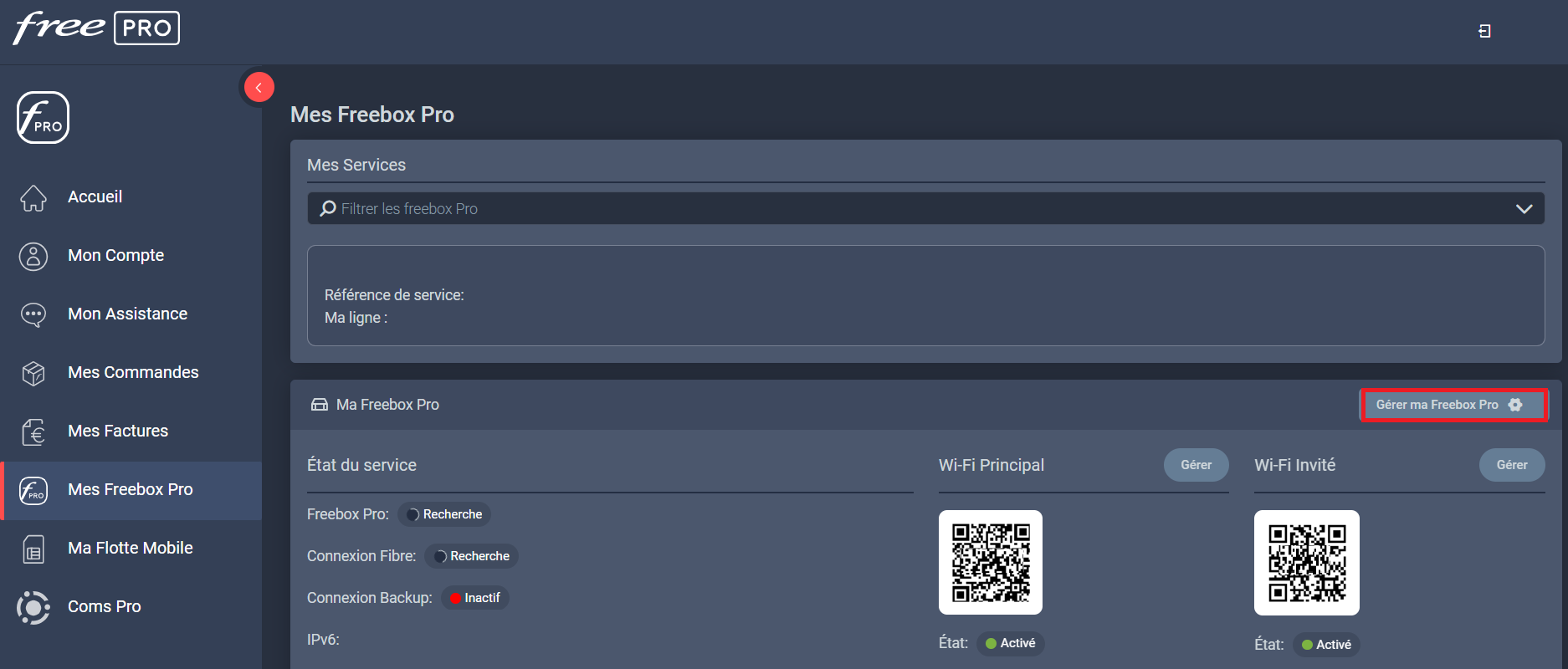This screenshot has height=669, width=1568.
Task: Select Mes Freebox Pro in the sidebar
Action: (131, 490)
